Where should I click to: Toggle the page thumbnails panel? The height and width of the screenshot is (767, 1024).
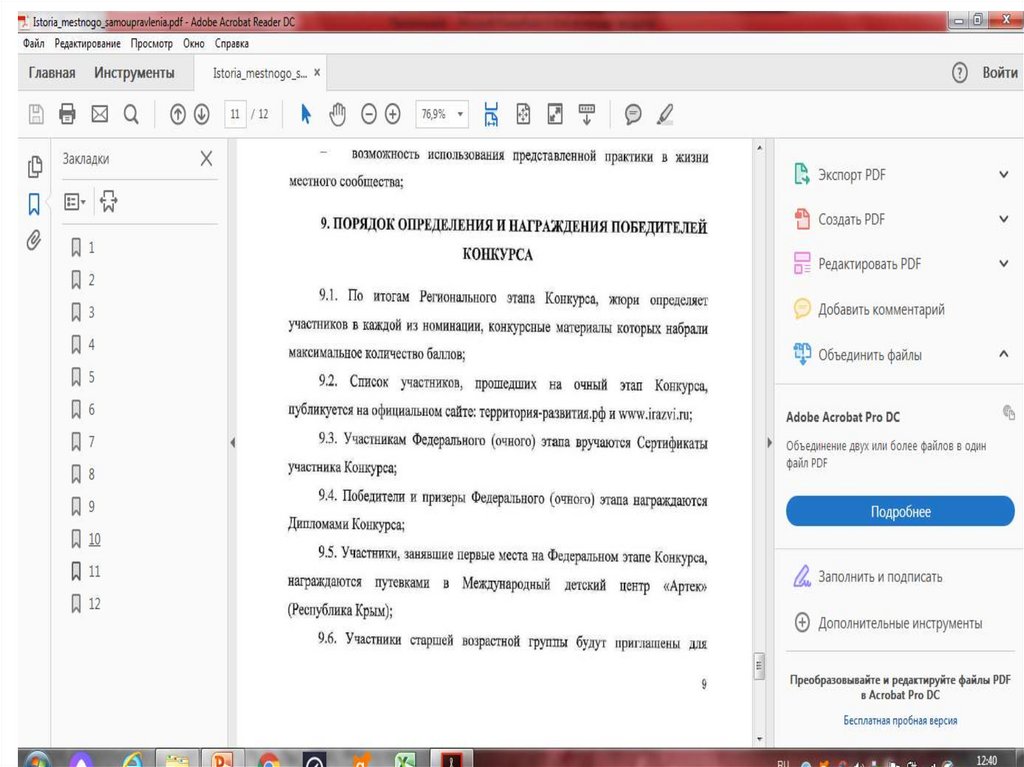pyautogui.click(x=34, y=167)
